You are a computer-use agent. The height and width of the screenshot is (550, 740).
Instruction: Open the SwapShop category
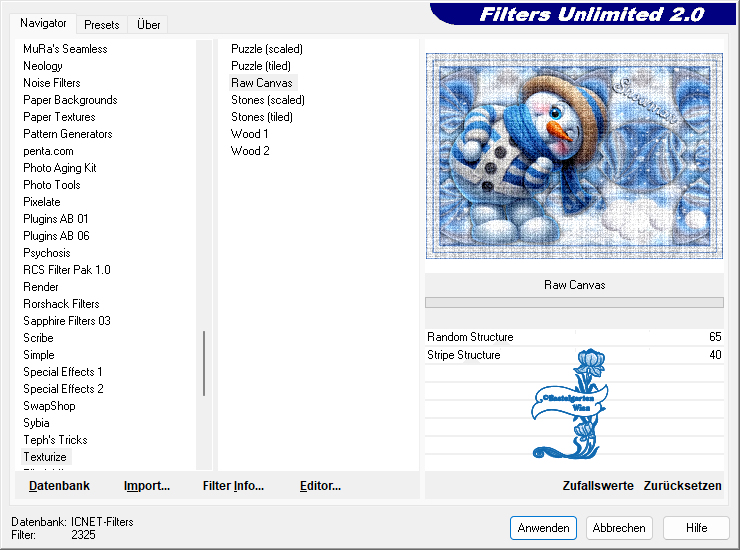[50, 406]
